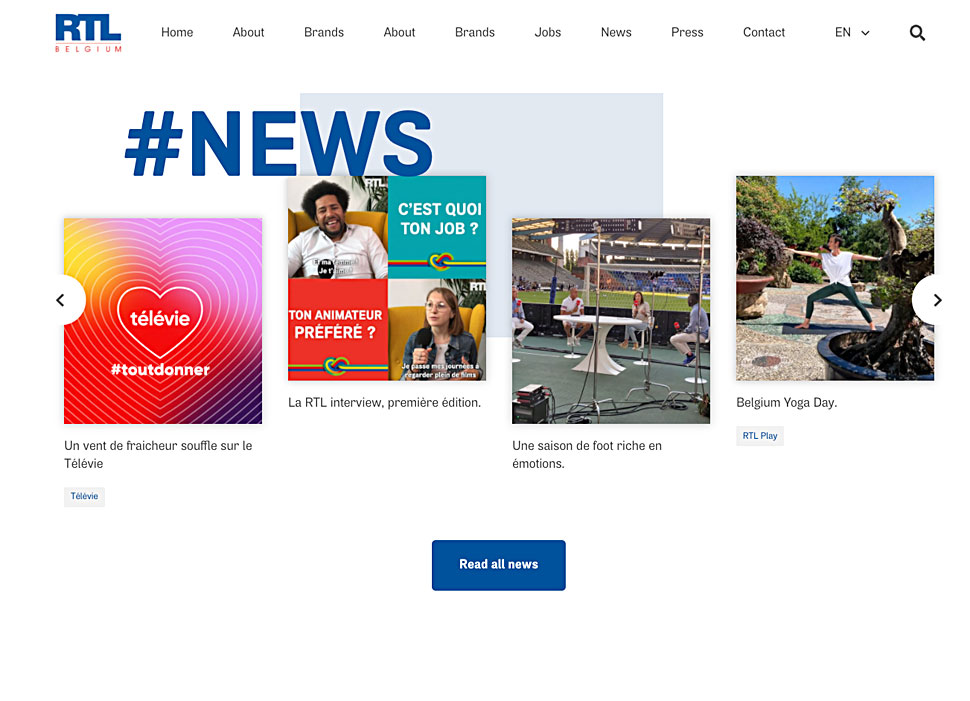970x701 pixels.
Task: Click the RTL Belgium logo
Action: [88, 33]
